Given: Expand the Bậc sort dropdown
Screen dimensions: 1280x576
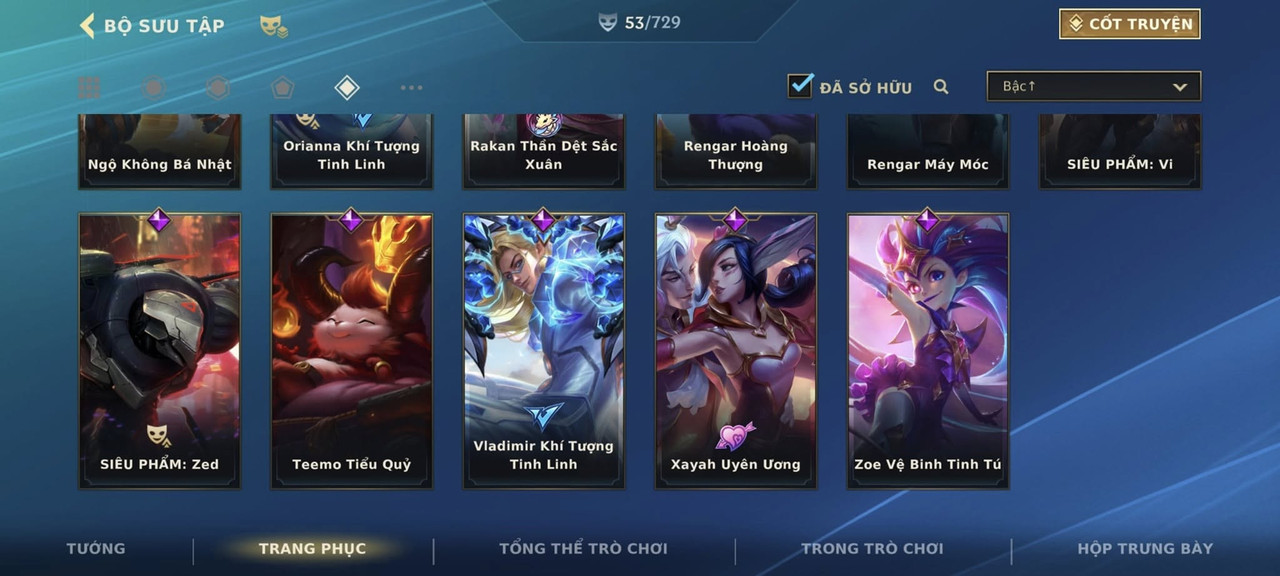Looking at the screenshot, I should coord(1094,87).
